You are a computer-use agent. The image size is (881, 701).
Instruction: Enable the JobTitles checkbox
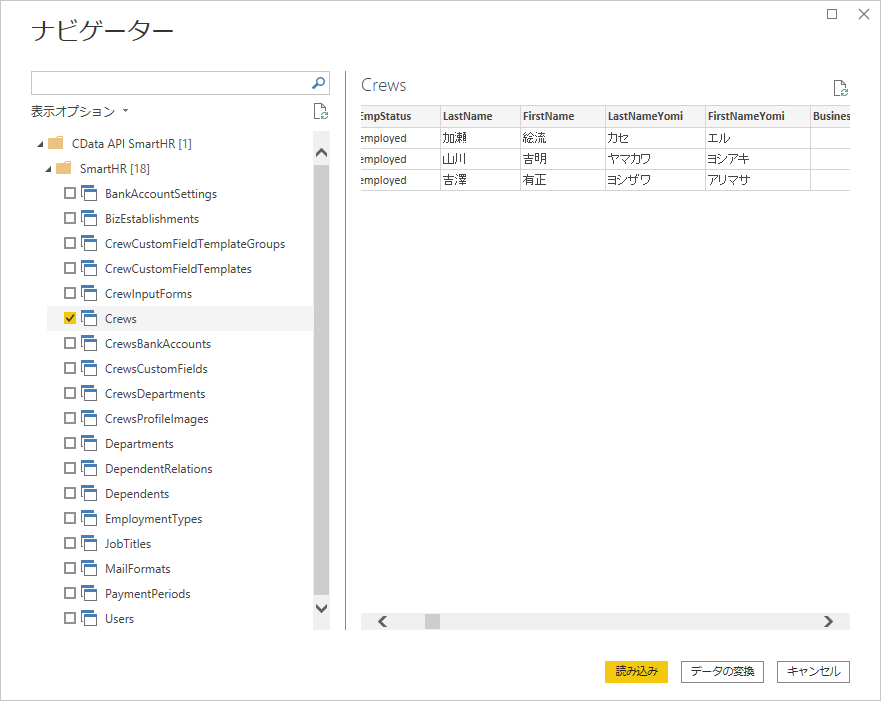pyautogui.click(x=70, y=543)
